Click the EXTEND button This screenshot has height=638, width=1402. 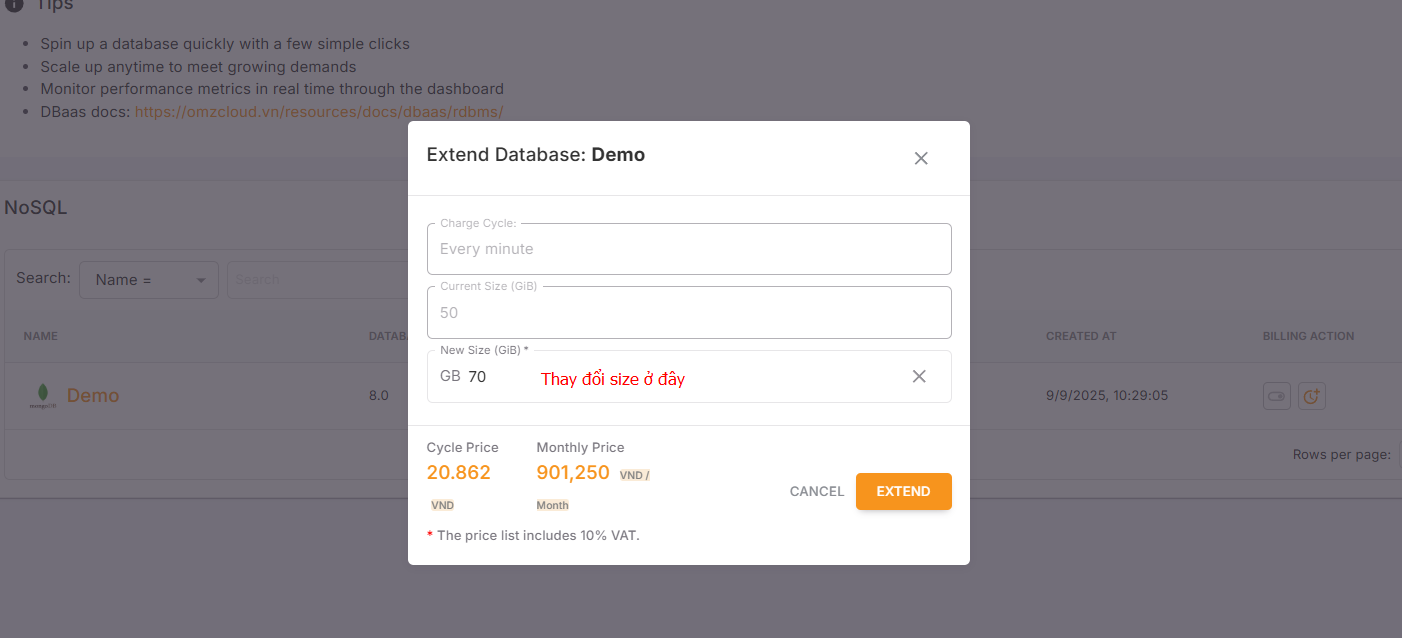click(903, 491)
